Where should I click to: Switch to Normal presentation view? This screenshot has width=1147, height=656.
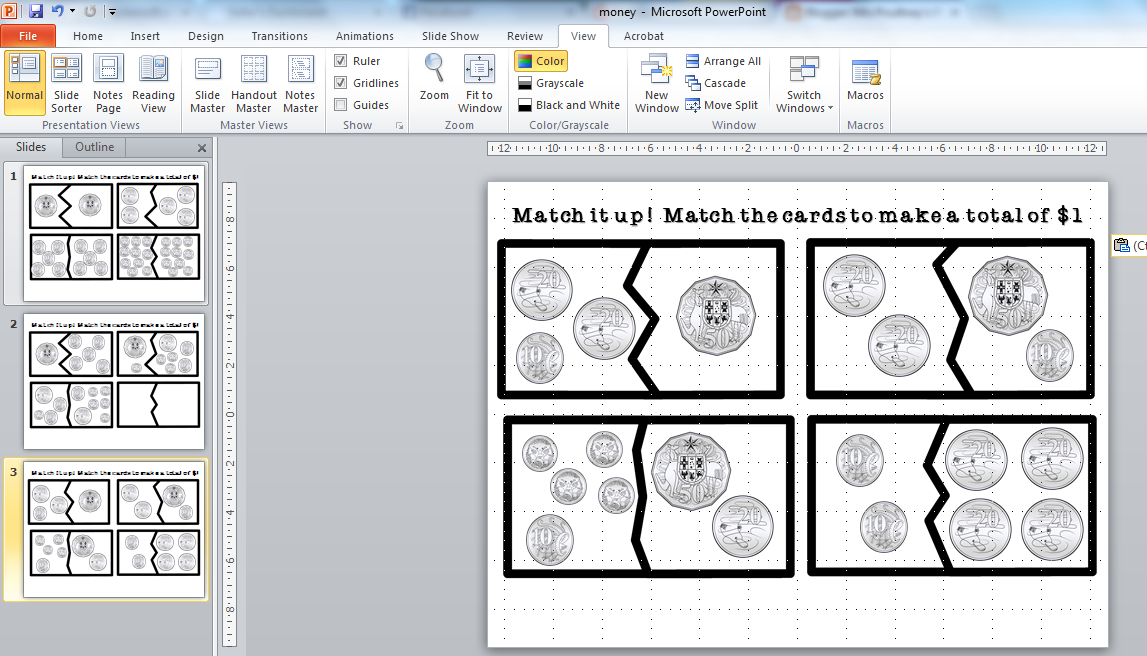[25, 83]
